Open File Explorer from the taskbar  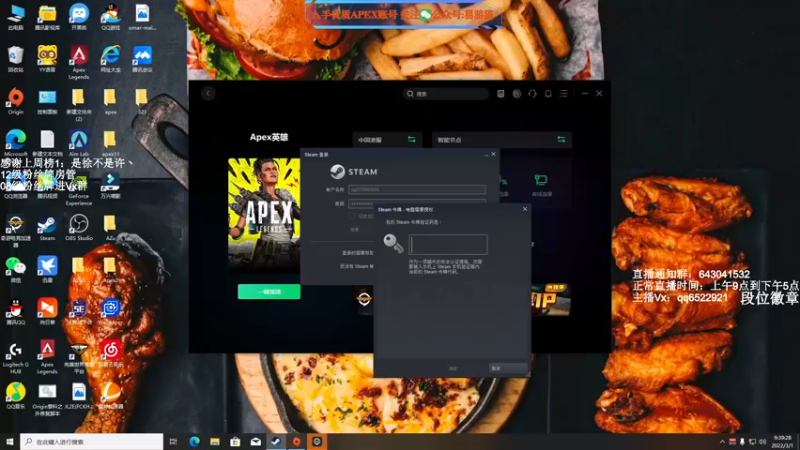(x=215, y=441)
